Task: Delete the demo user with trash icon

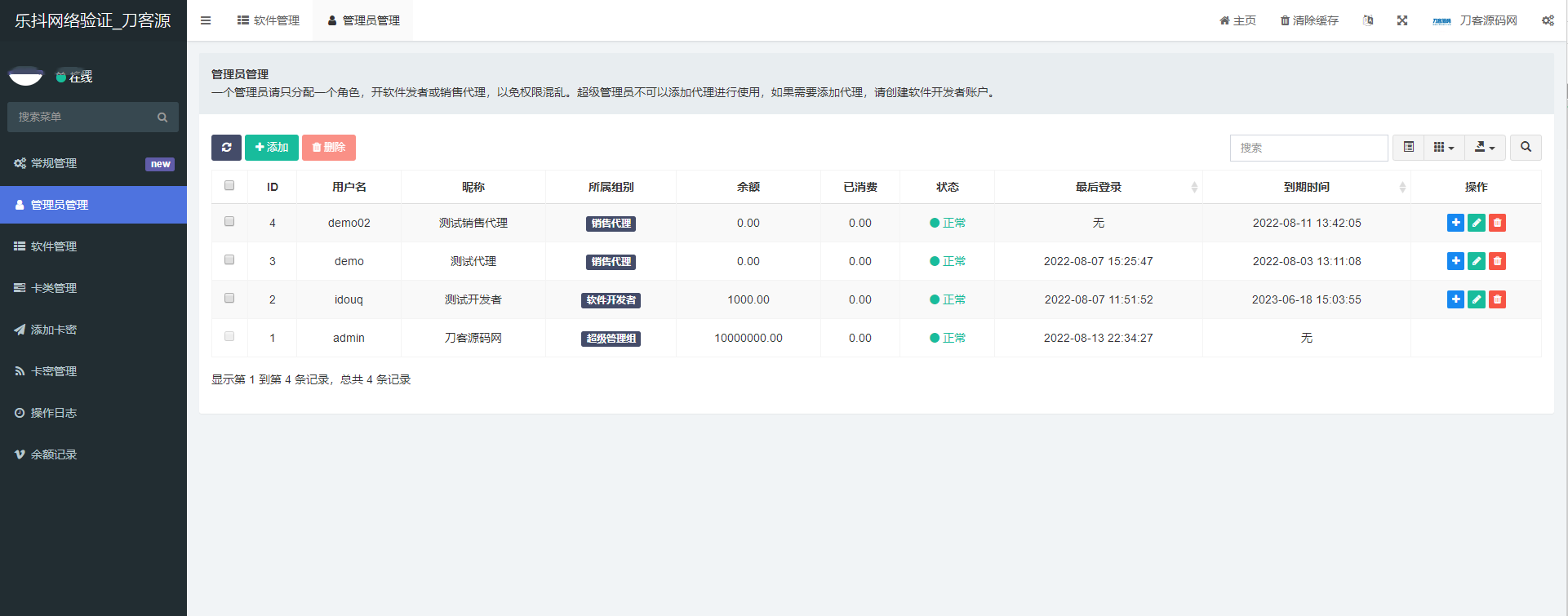Action: (x=1497, y=261)
